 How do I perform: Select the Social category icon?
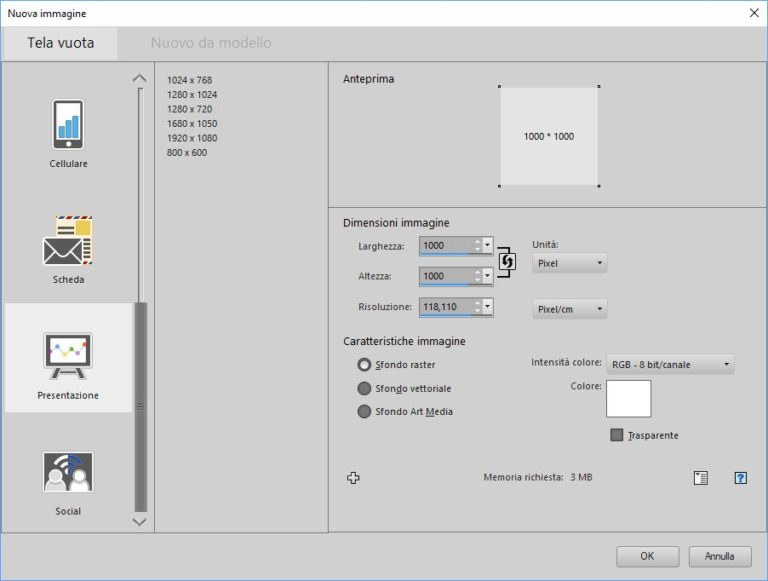[x=68, y=472]
